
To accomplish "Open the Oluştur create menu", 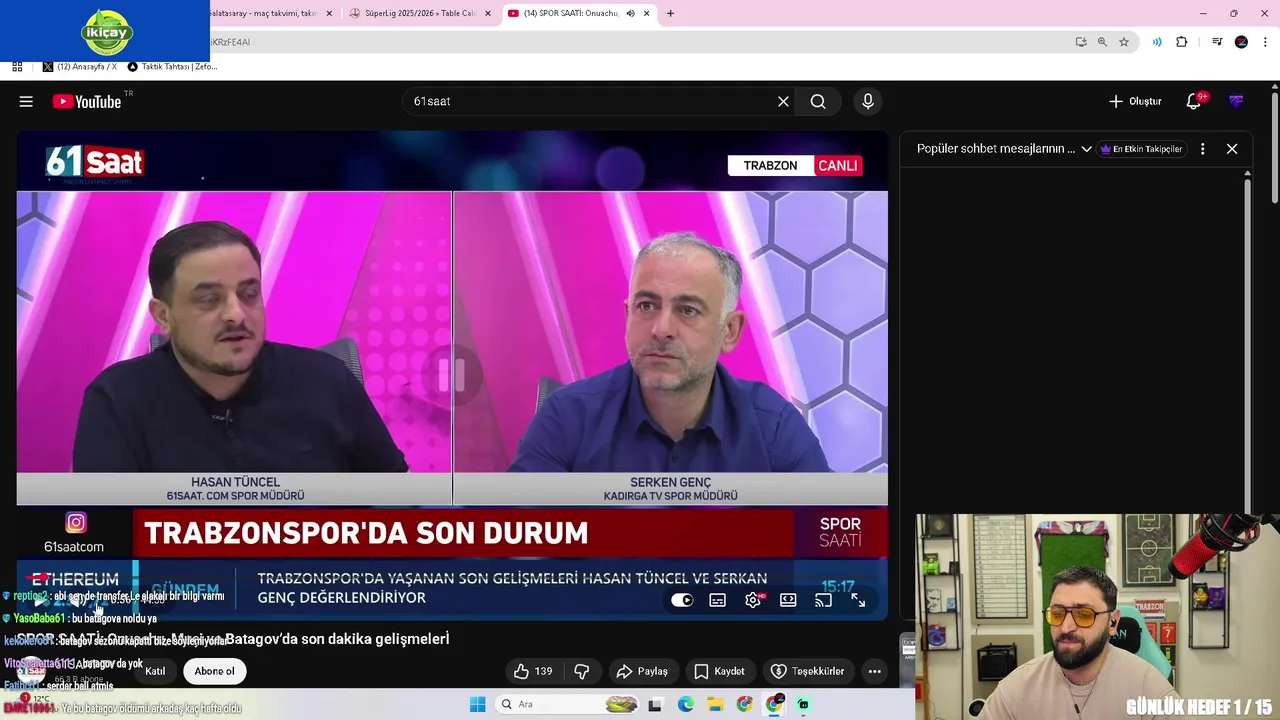I will click(1135, 101).
